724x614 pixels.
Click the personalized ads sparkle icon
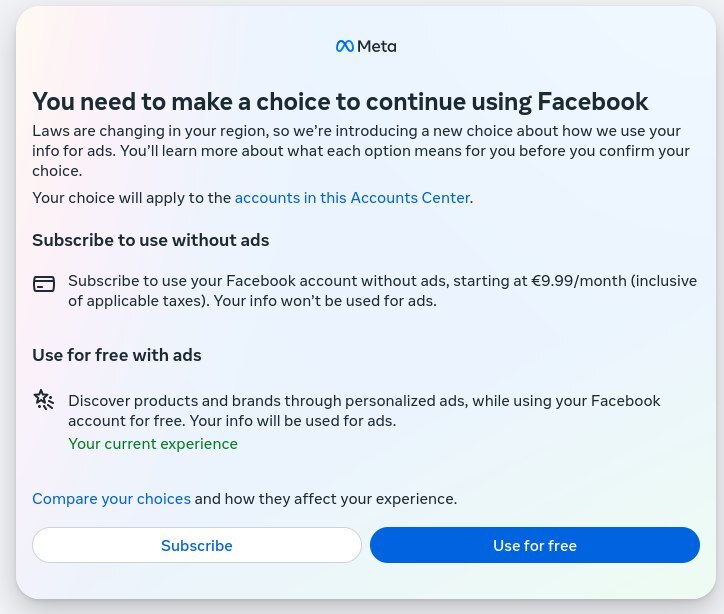[x=44, y=401]
